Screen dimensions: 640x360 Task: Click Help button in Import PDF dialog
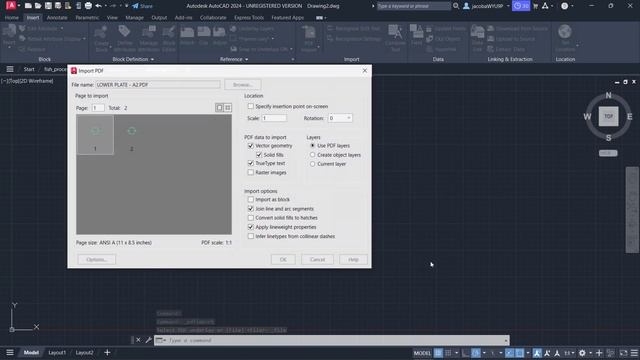(353, 260)
